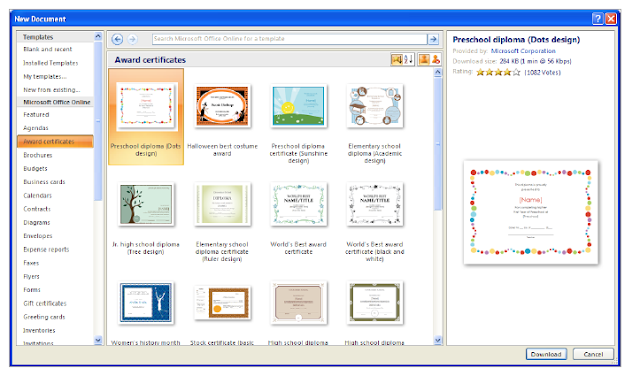Click the Cancel button
This screenshot has width=640, height=376.
click(593, 354)
